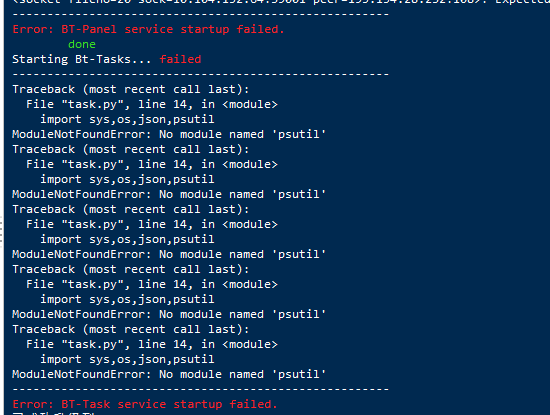
Task: Click the dotted grip handle on left edge
Action: point(1,230)
